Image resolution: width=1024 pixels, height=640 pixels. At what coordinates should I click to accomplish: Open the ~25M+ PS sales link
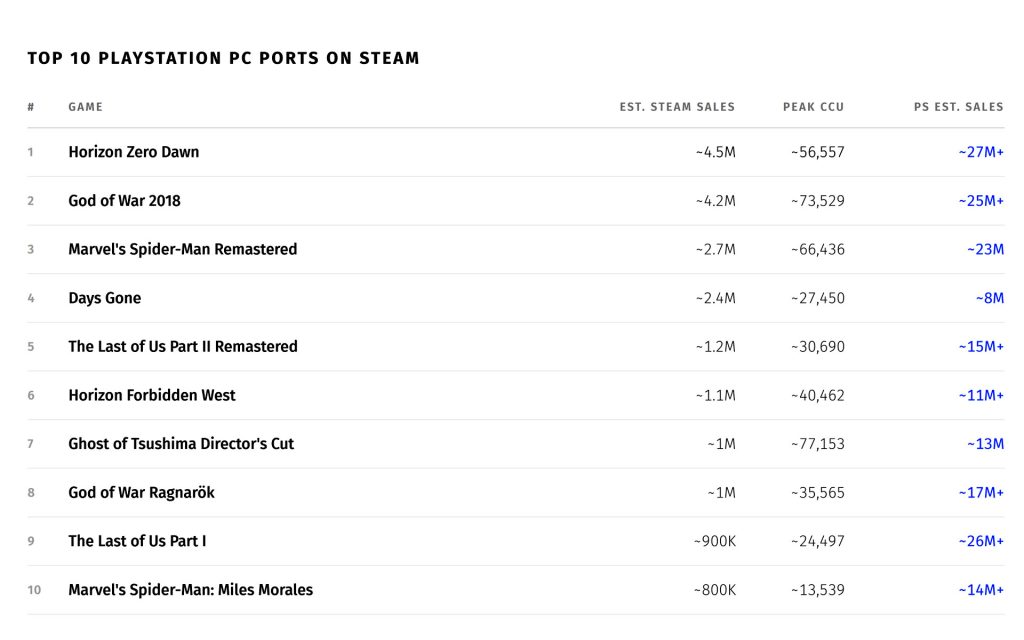pyautogui.click(x=980, y=201)
